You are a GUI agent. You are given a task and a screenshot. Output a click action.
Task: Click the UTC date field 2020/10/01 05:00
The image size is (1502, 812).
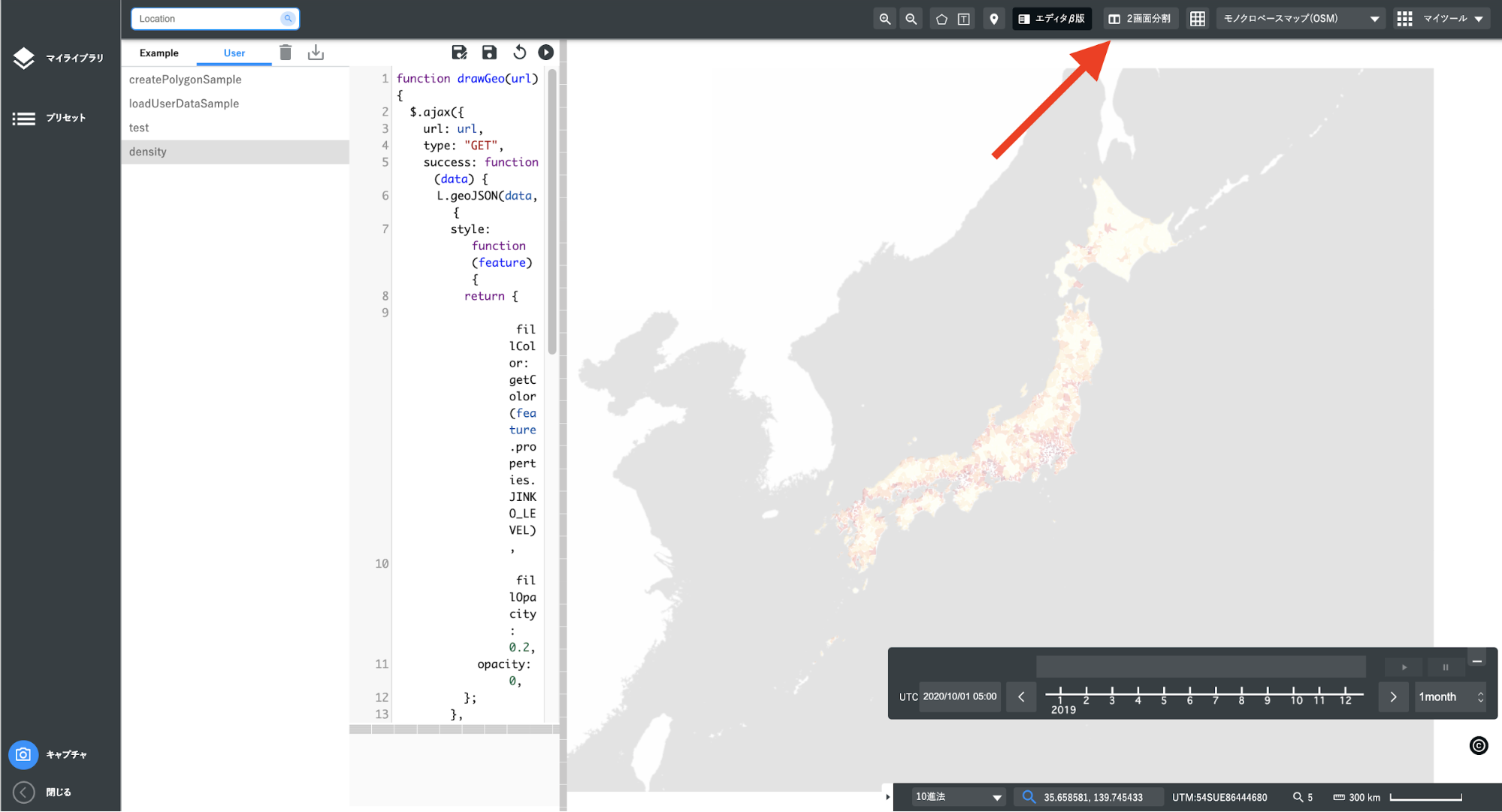click(960, 696)
